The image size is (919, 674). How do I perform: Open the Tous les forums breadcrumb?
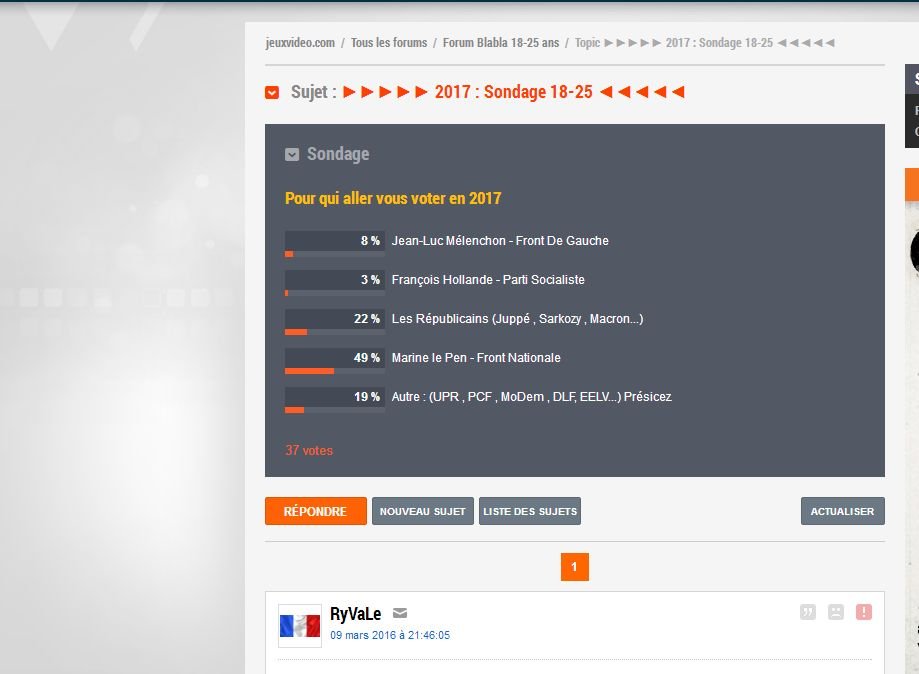point(389,43)
